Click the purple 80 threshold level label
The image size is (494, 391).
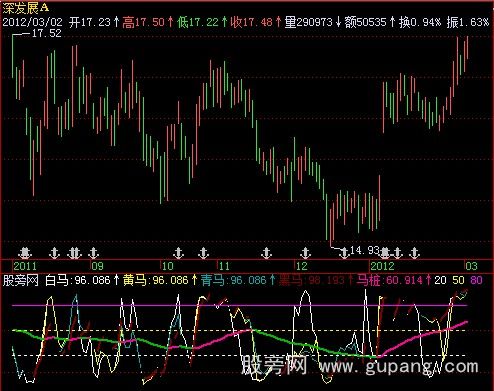(476, 280)
